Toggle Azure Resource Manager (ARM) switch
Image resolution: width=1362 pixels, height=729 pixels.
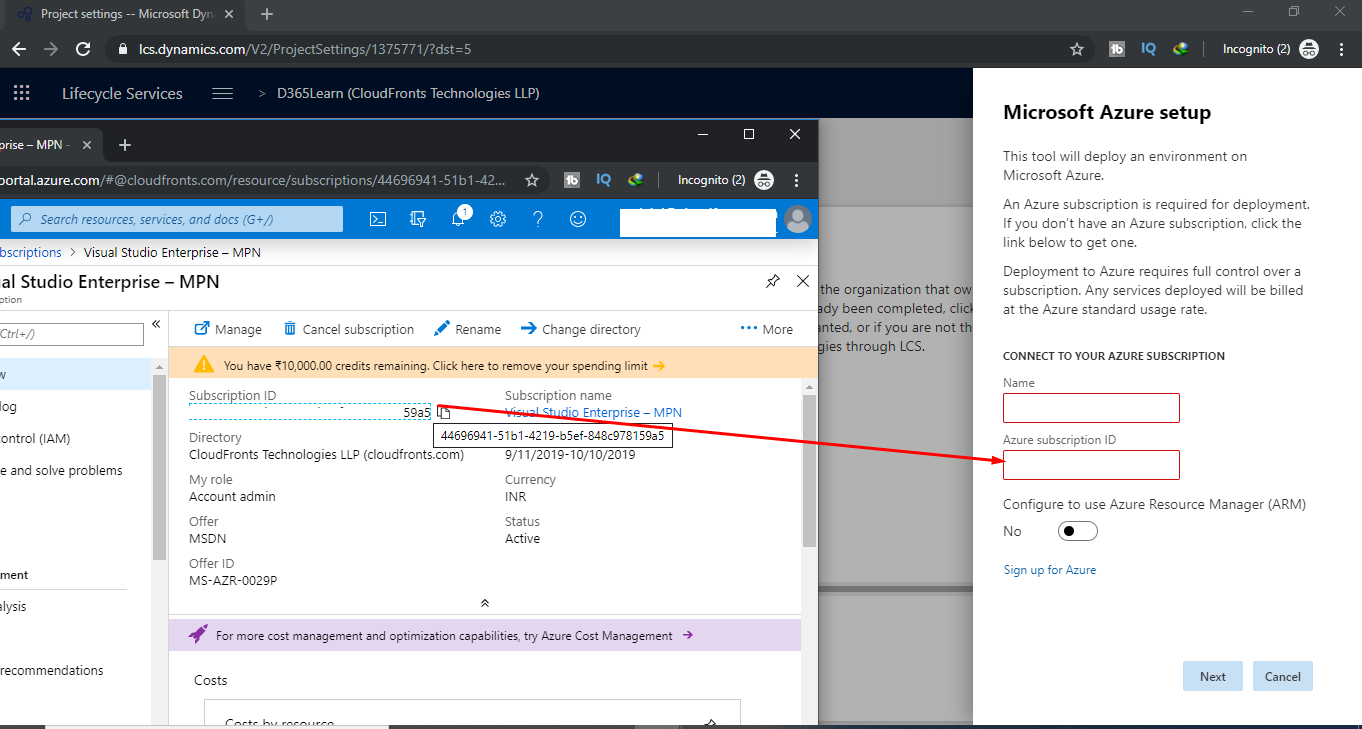[x=1078, y=531]
